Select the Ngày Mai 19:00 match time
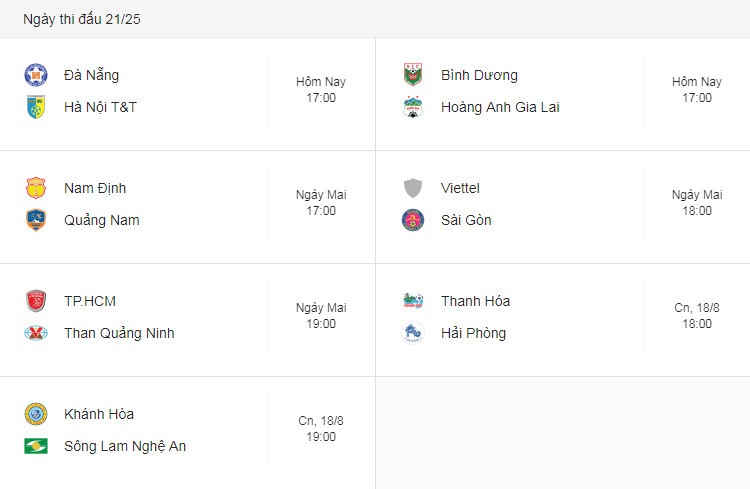The width and height of the screenshot is (750, 489). pos(321,315)
